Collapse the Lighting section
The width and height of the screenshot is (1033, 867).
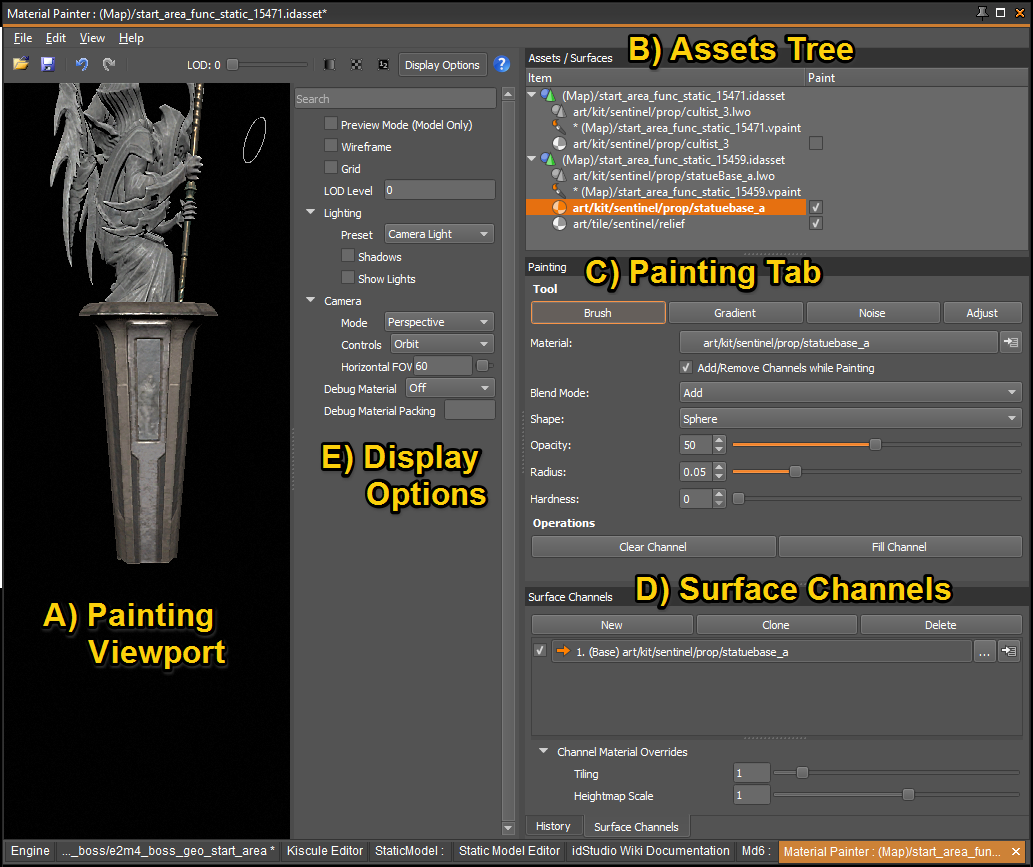(310, 212)
